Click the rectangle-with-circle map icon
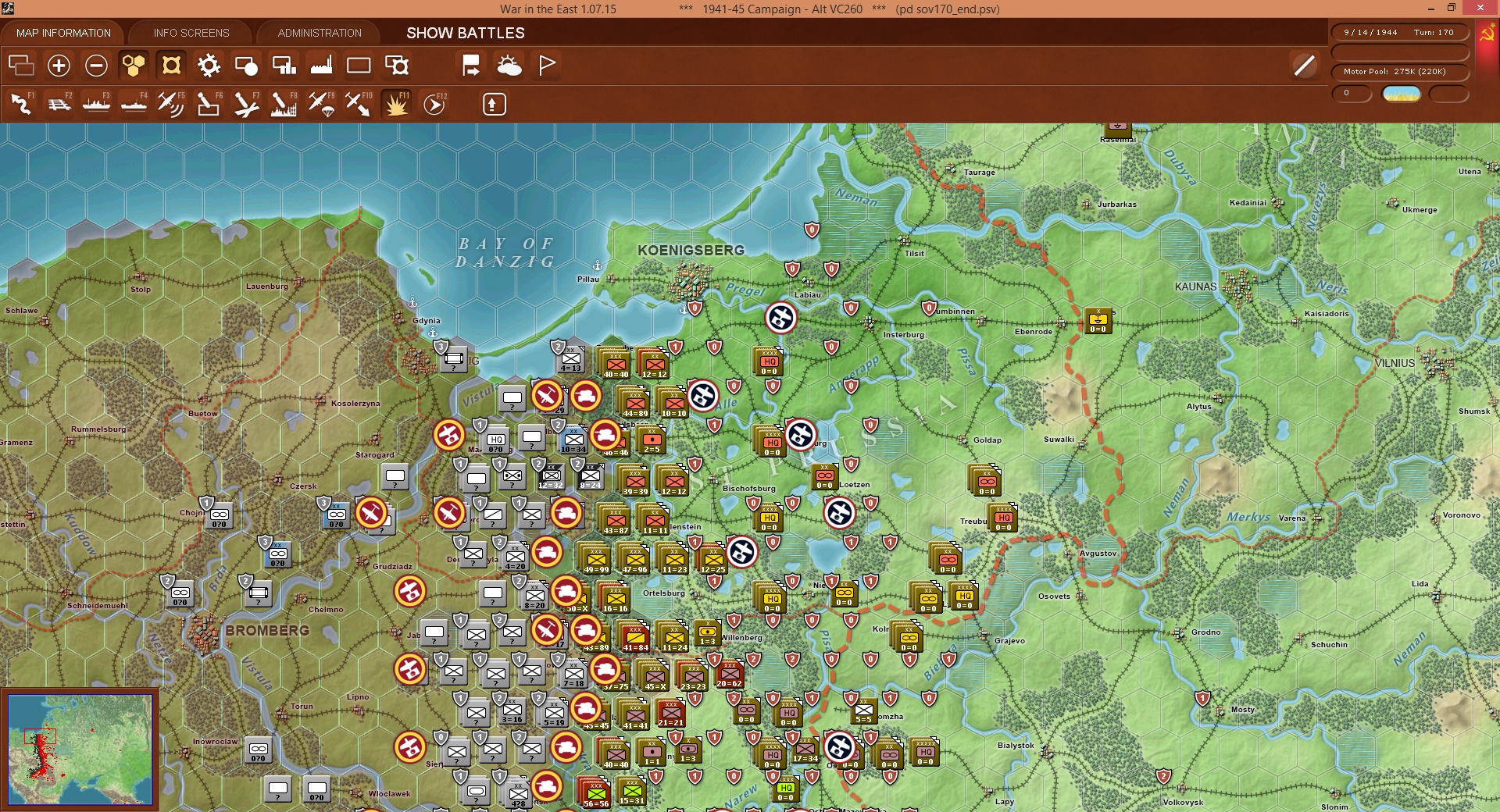Screen dimensions: 1500x812 (x=246, y=66)
